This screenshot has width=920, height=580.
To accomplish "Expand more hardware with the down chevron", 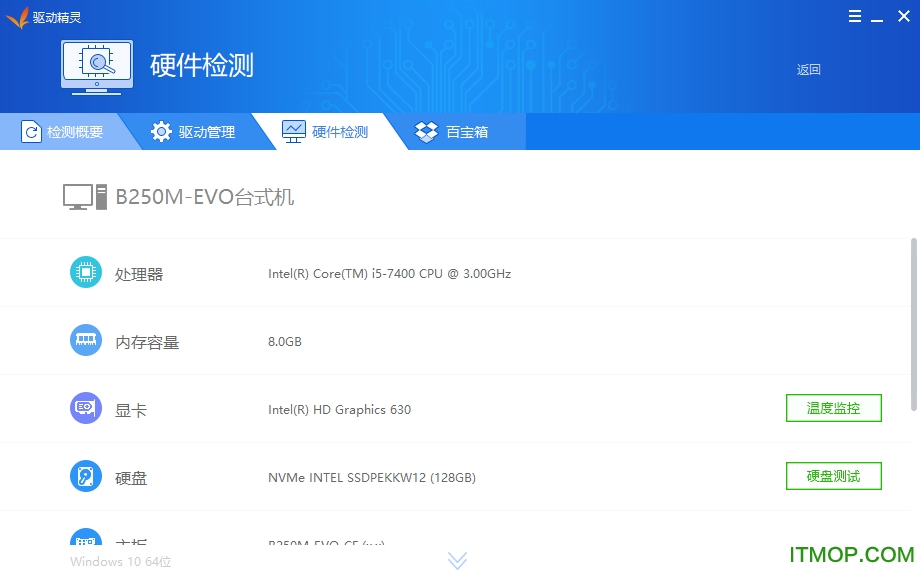I will pyautogui.click(x=457, y=560).
